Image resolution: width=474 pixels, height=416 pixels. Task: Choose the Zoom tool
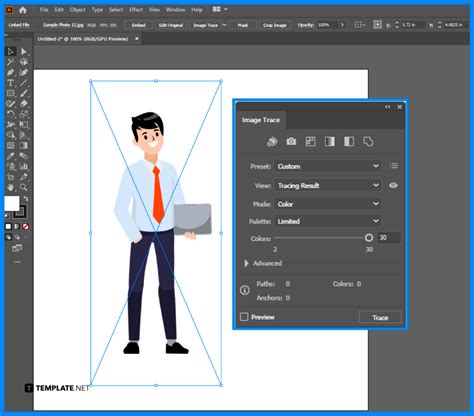23,187
